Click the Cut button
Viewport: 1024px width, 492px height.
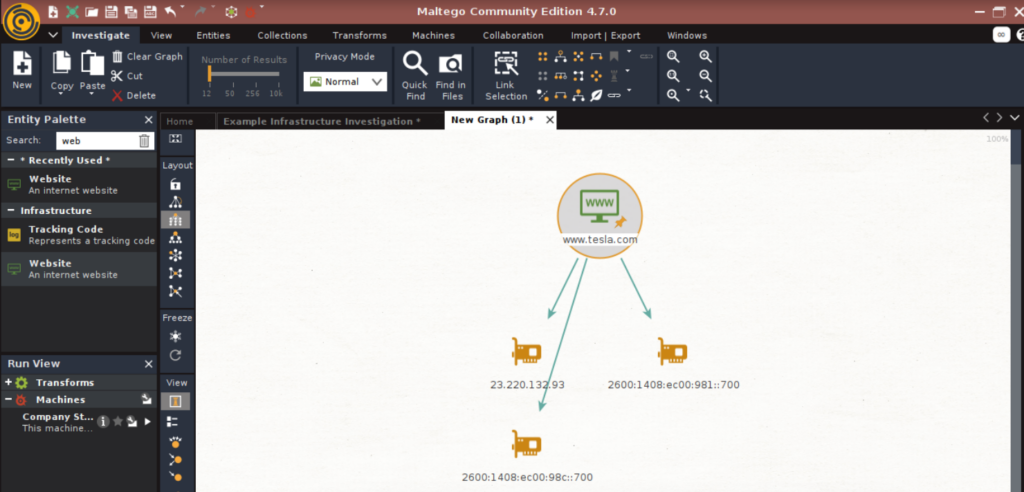tap(127, 76)
